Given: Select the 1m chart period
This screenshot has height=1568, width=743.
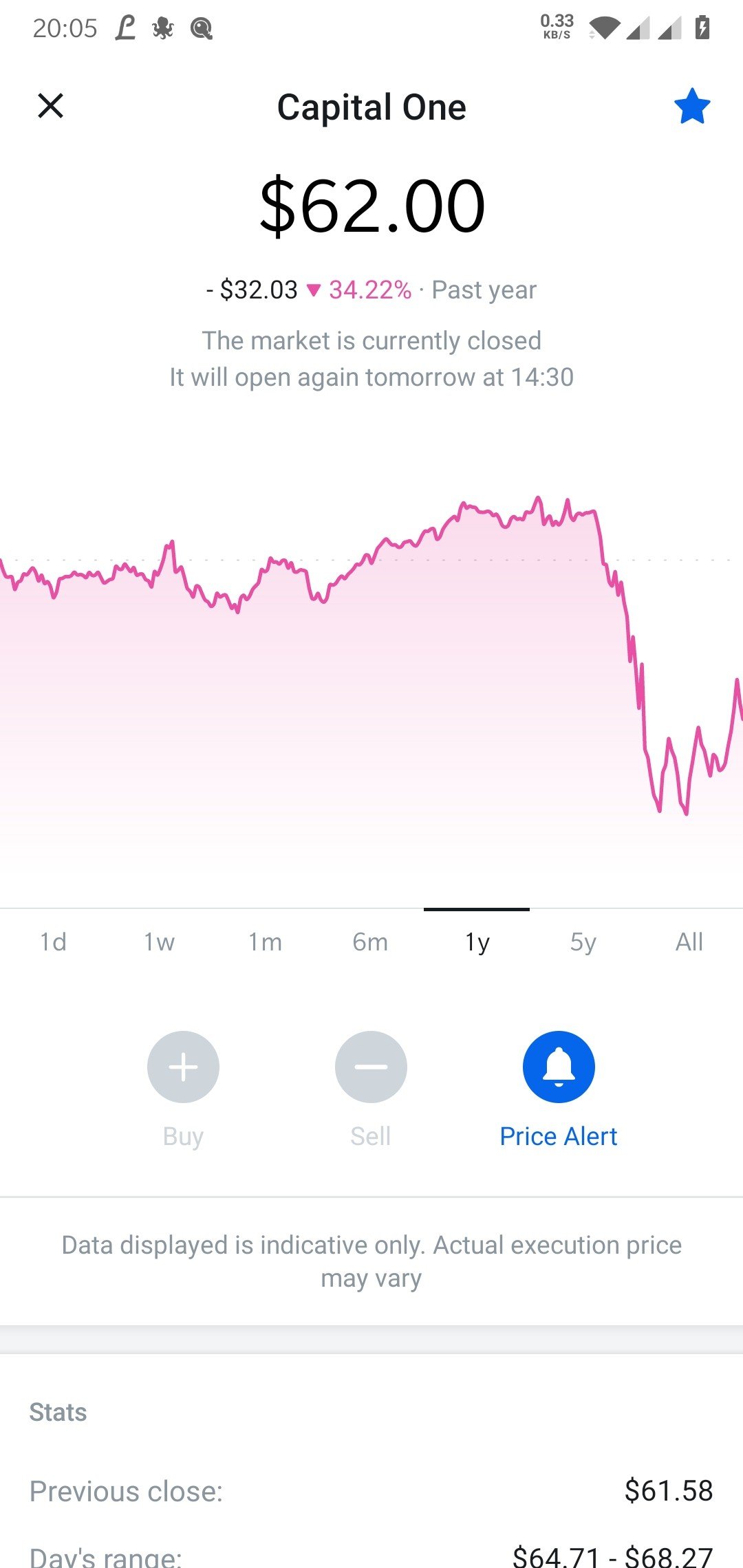Looking at the screenshot, I should click(x=265, y=941).
